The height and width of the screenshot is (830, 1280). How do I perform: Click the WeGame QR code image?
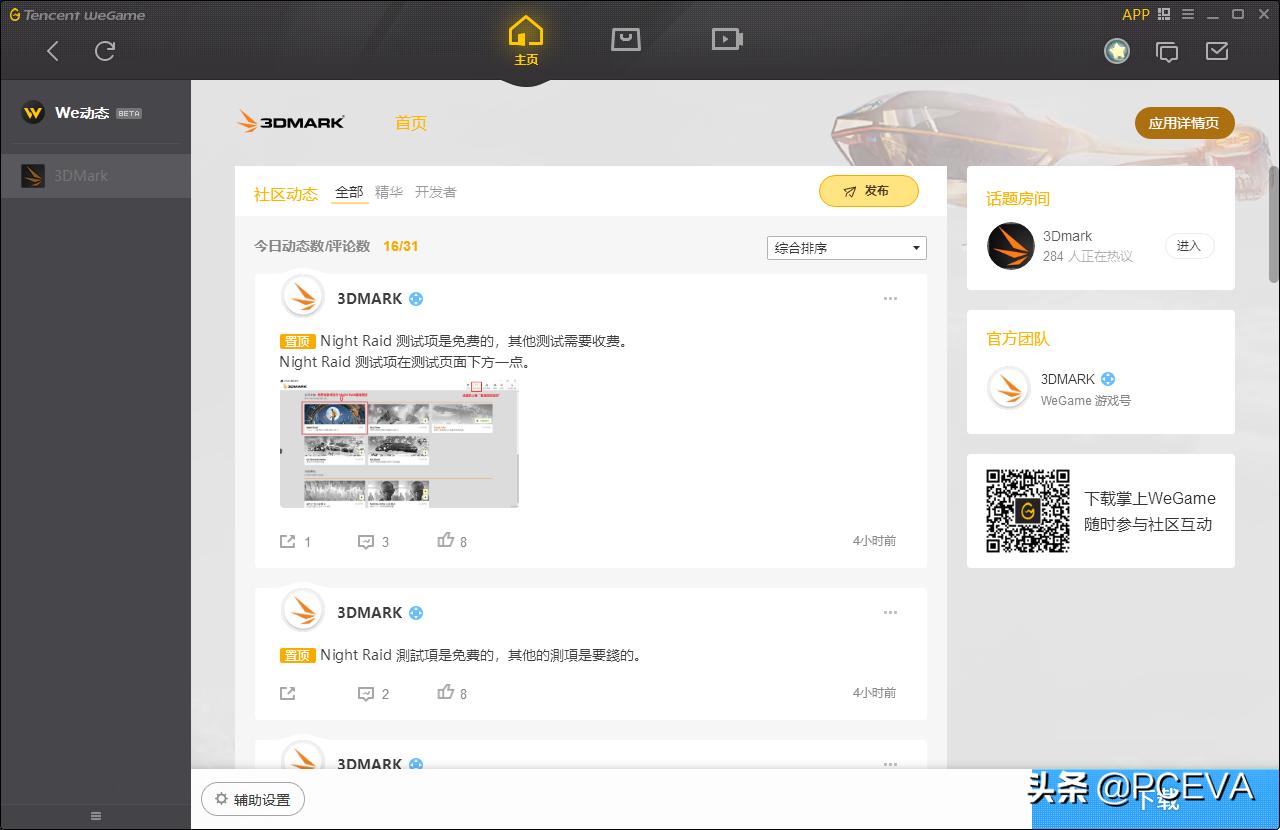[x=1027, y=511]
